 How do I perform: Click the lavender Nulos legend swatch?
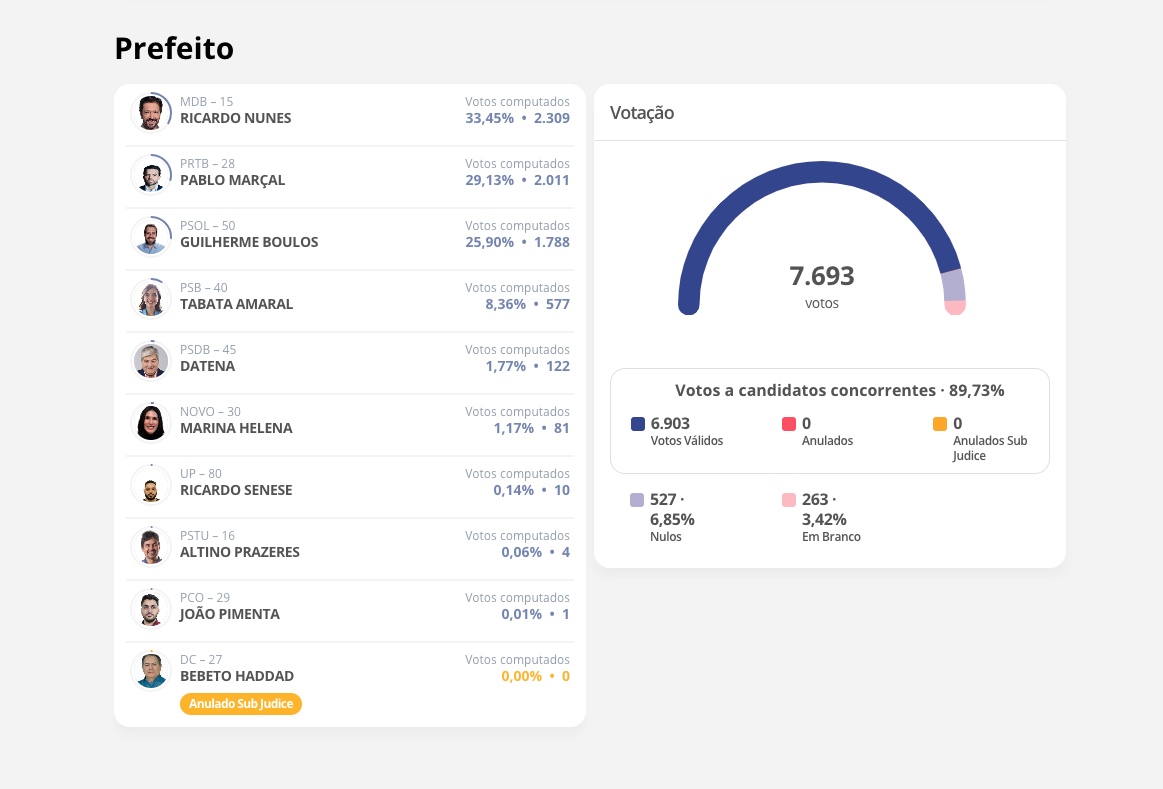point(638,500)
